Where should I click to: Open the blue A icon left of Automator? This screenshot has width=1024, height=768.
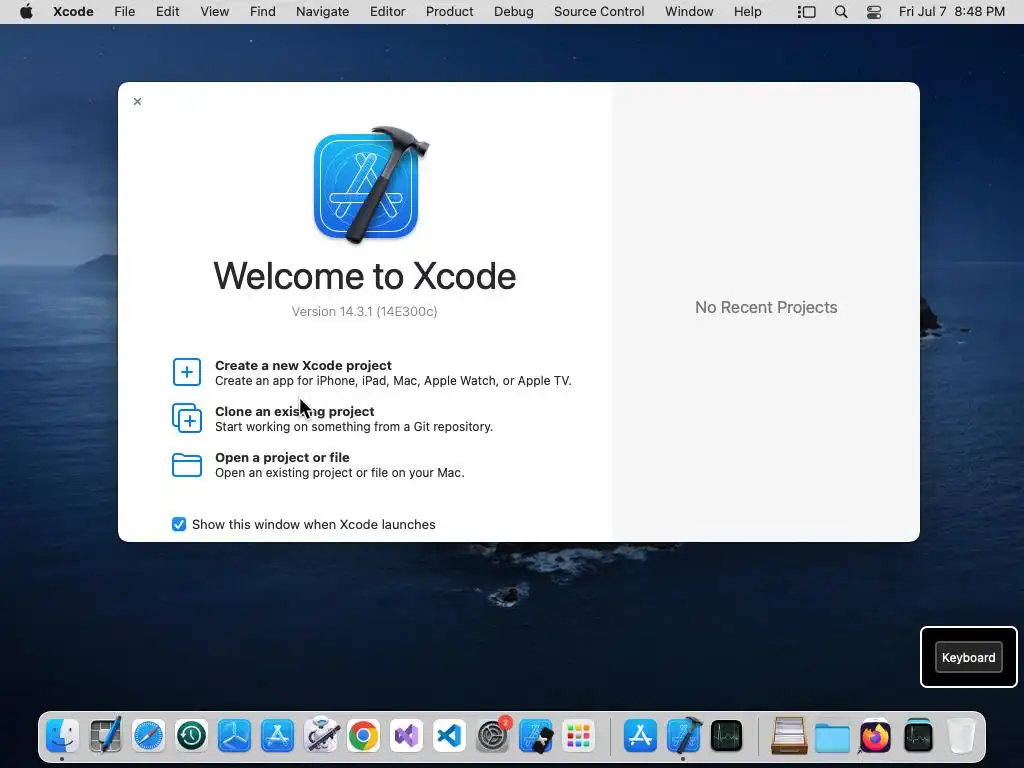coord(278,736)
